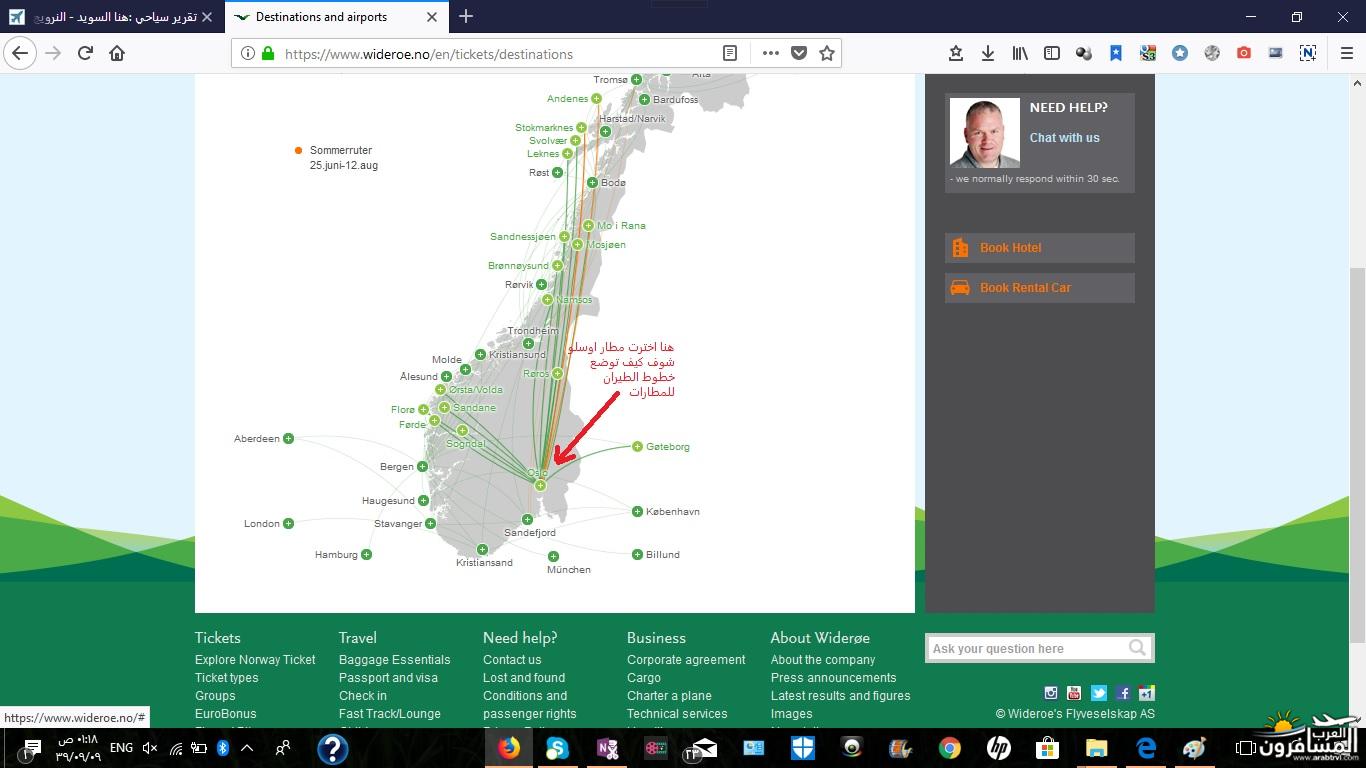Switch to the Arabic travel report tab
The image size is (1366, 768).
110,17
